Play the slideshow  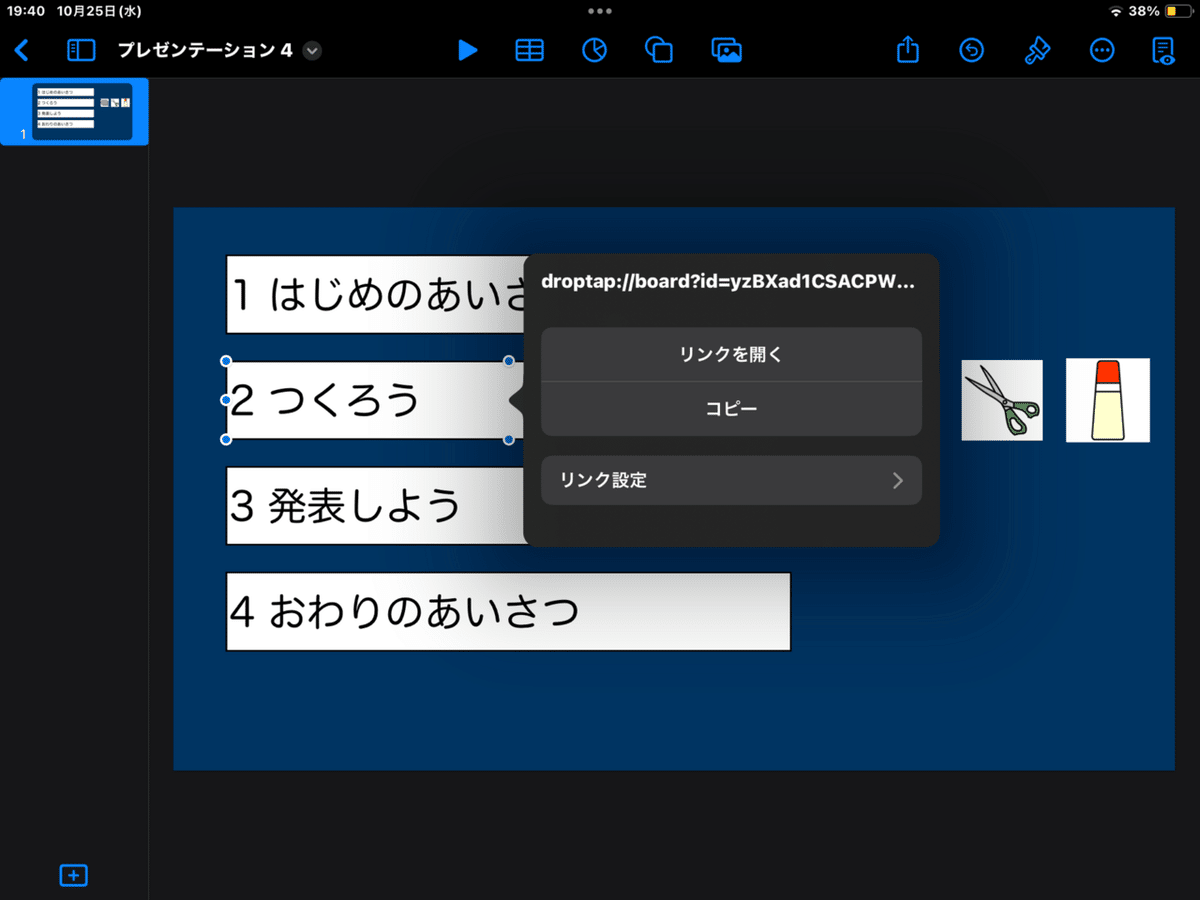(467, 50)
